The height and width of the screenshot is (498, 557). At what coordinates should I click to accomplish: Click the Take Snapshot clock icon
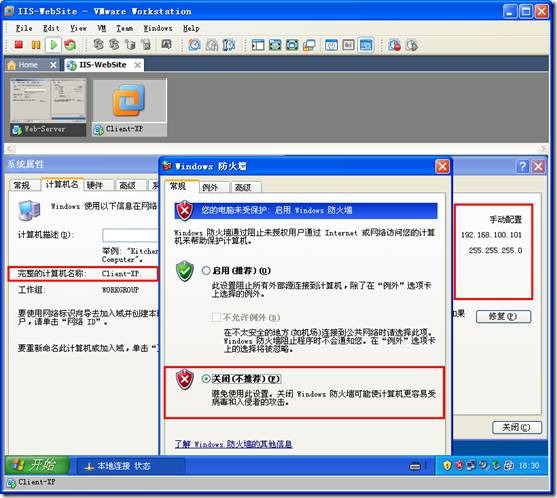(x=194, y=45)
